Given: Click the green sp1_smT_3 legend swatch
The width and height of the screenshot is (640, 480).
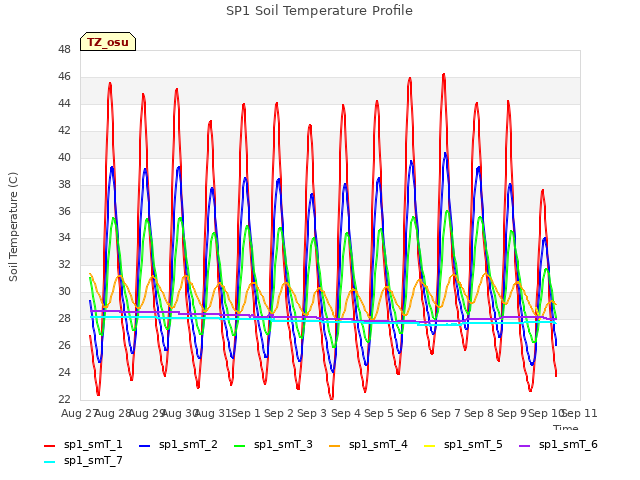Looking at the screenshot, I should point(240,446).
